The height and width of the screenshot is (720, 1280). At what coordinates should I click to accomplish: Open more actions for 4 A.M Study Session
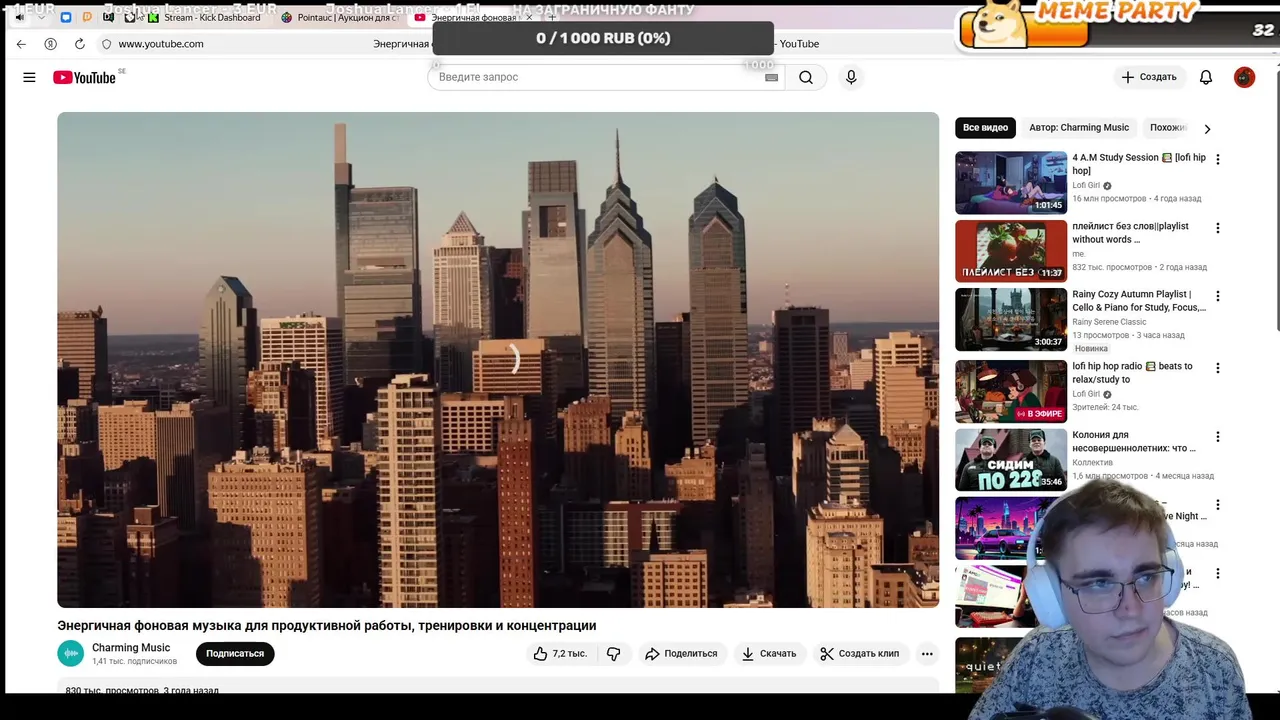[1217, 159]
